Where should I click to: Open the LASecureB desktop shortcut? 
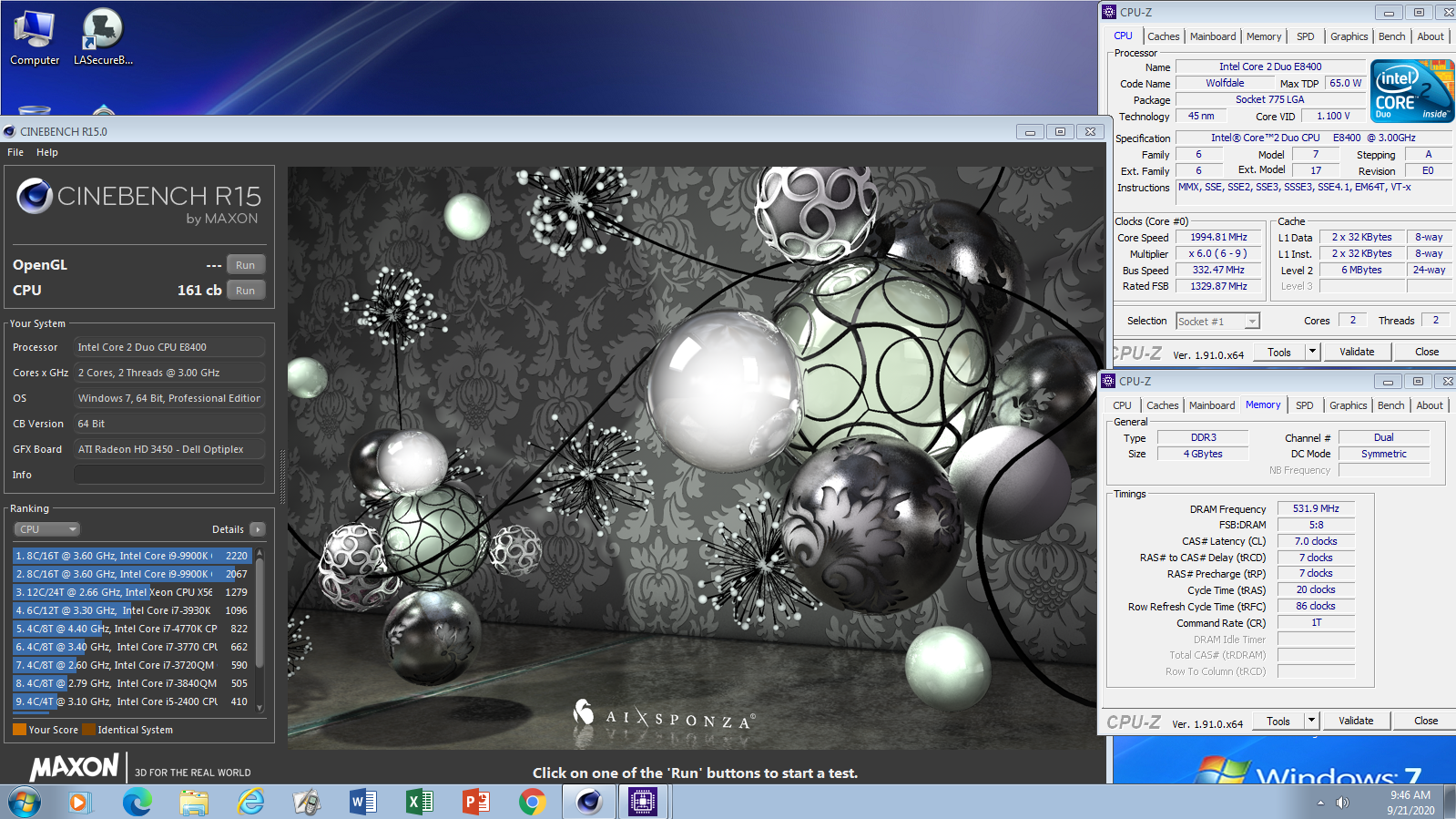point(103,36)
